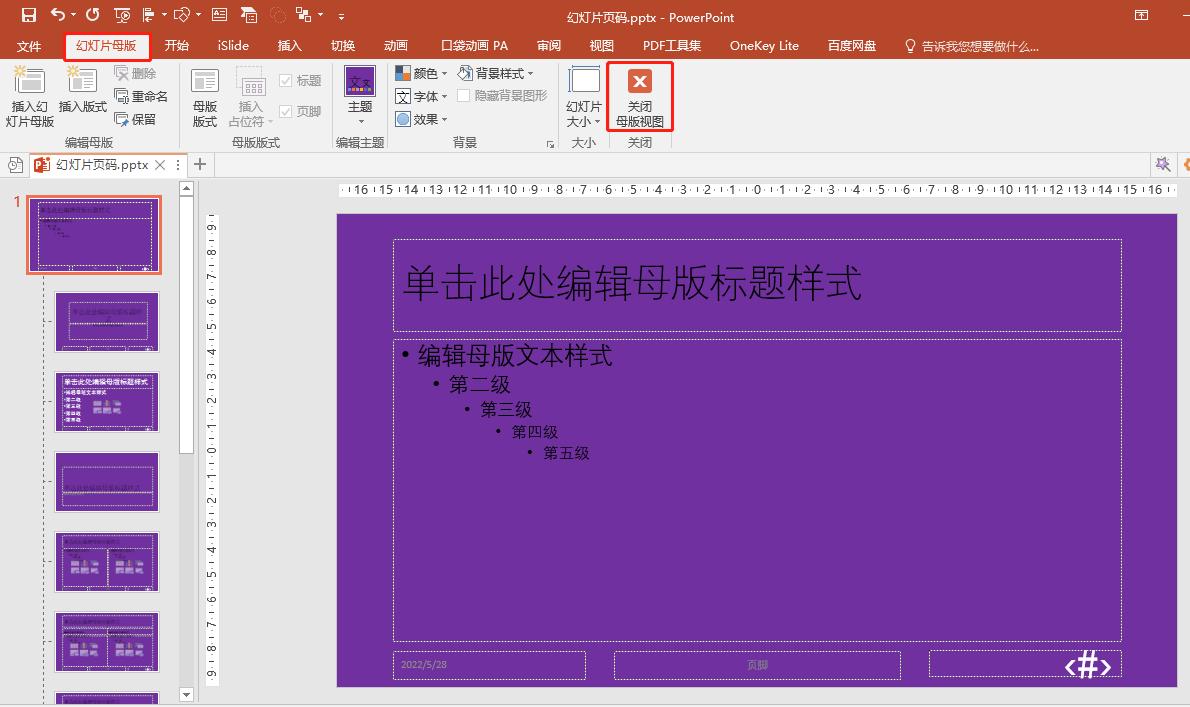Open the Tell Me (告诉我) search feature
Viewport: 1190px width, 707px height.
(970, 45)
